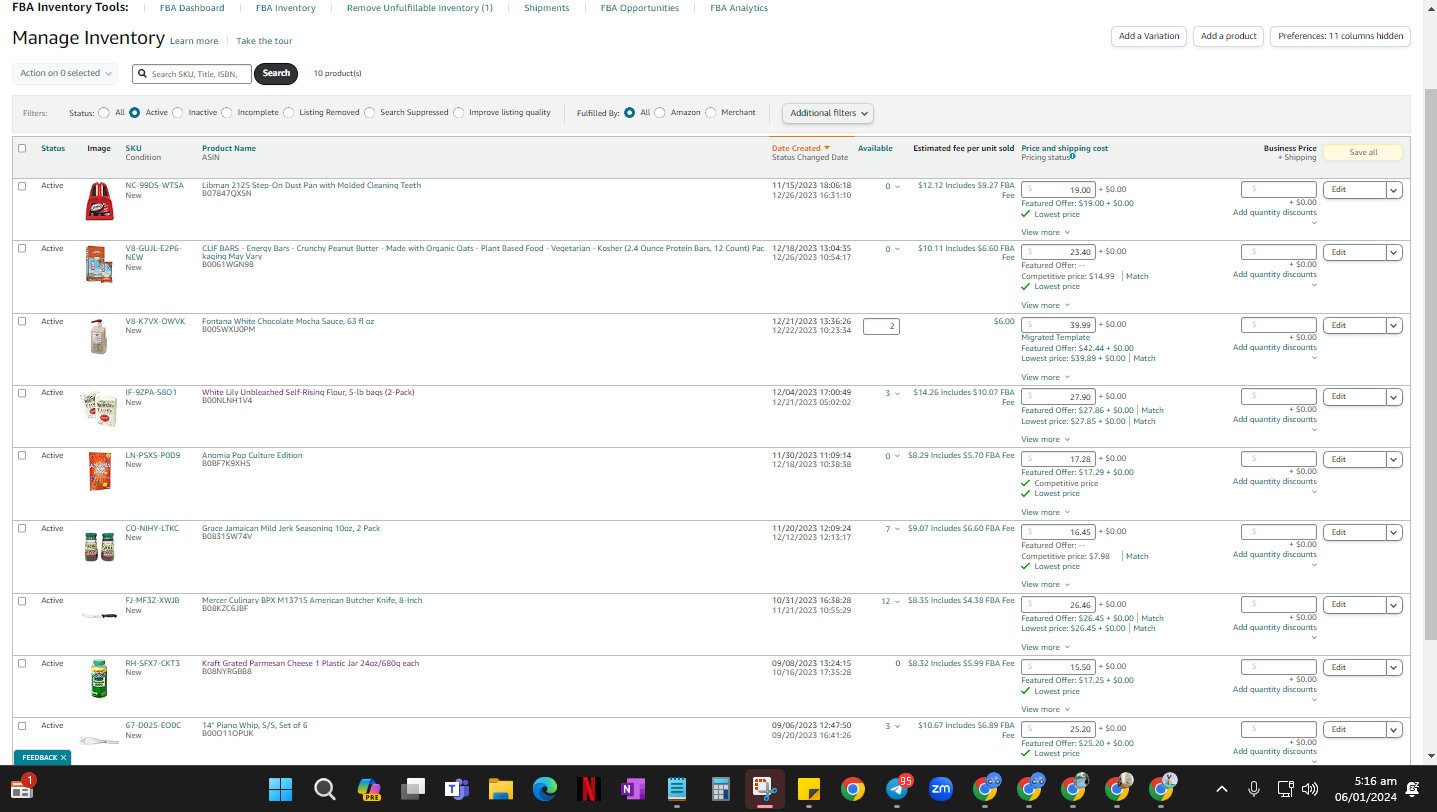The width and height of the screenshot is (1437, 812).
Task: Open Preferences: 11 columns hidden
Action: point(1340,36)
